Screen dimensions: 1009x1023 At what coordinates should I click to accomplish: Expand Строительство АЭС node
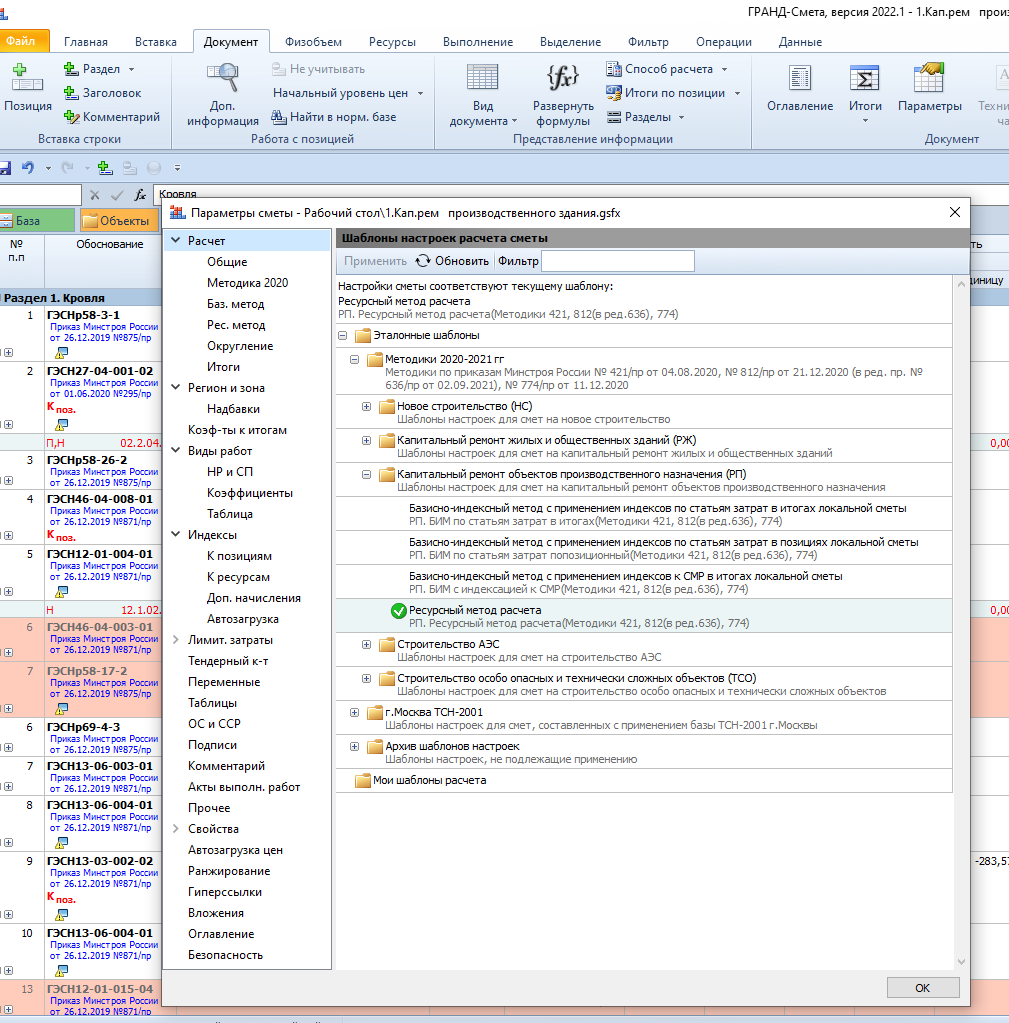367,645
